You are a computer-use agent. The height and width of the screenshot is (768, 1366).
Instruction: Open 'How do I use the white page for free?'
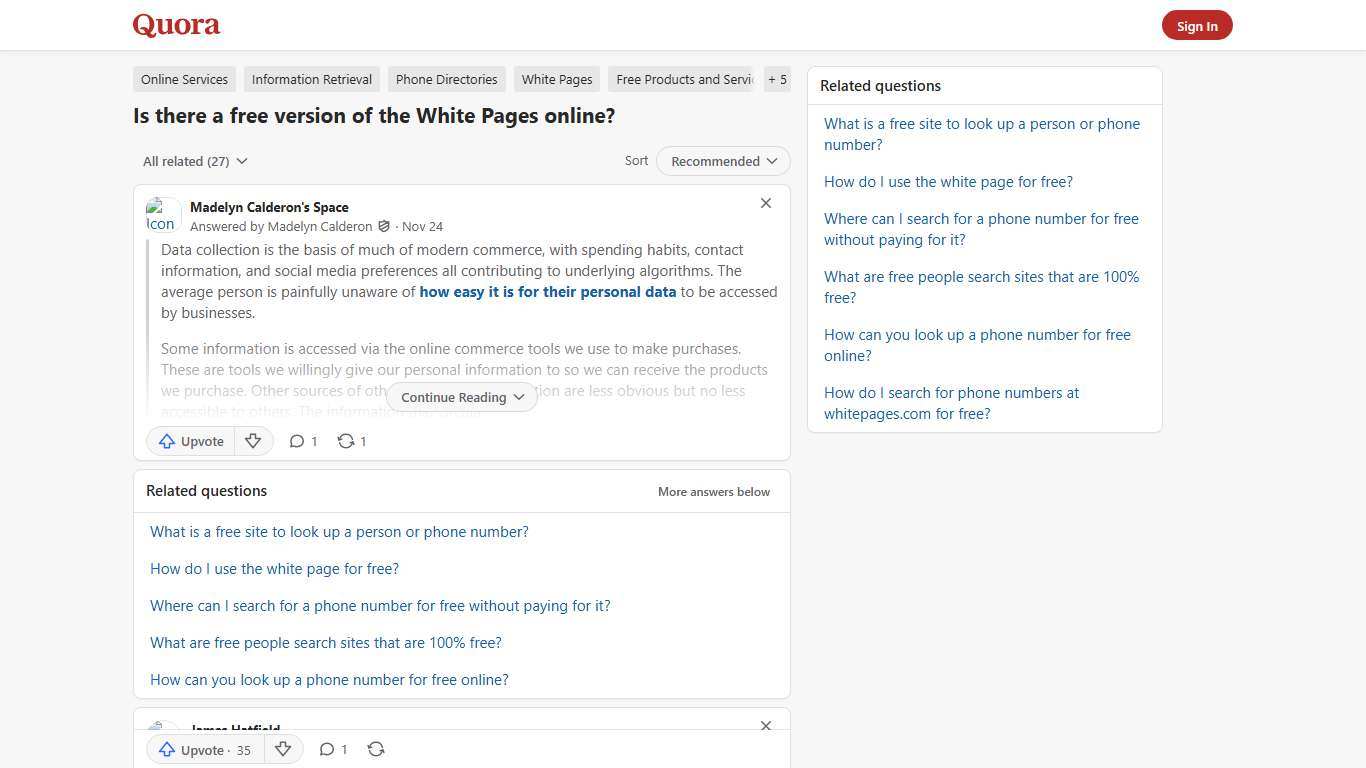tap(274, 568)
